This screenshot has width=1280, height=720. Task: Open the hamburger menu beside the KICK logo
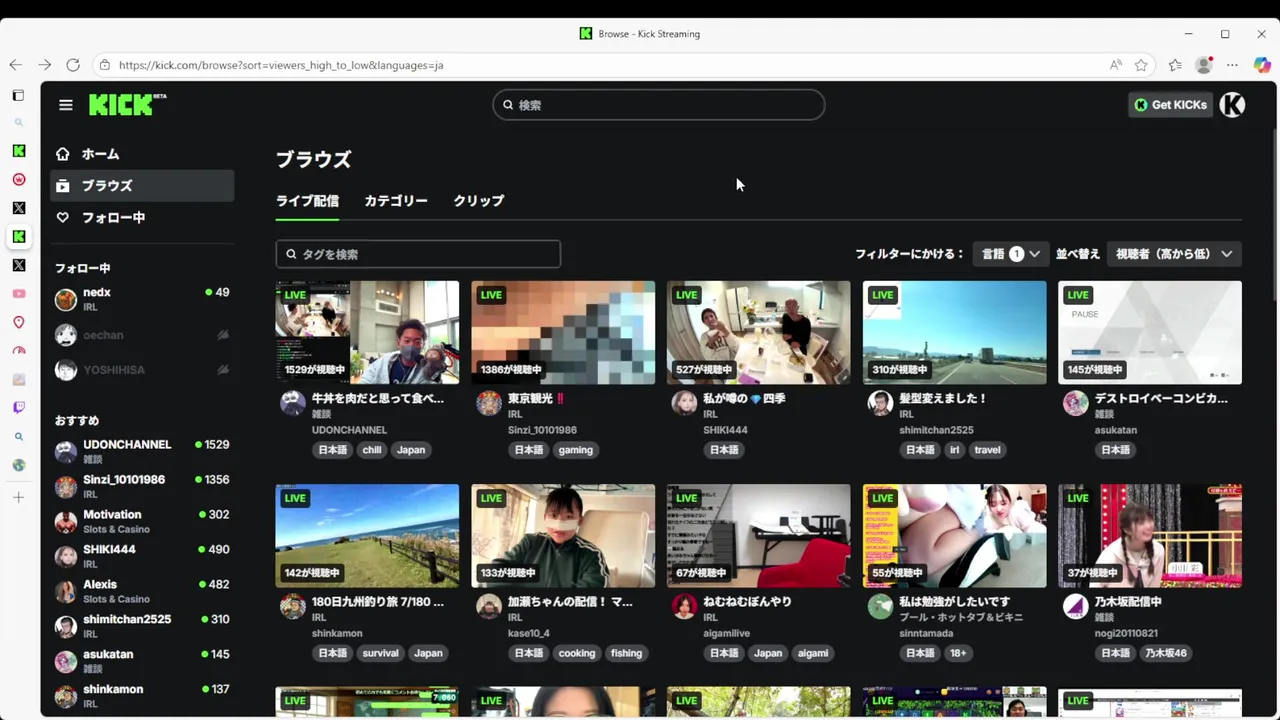click(x=66, y=105)
